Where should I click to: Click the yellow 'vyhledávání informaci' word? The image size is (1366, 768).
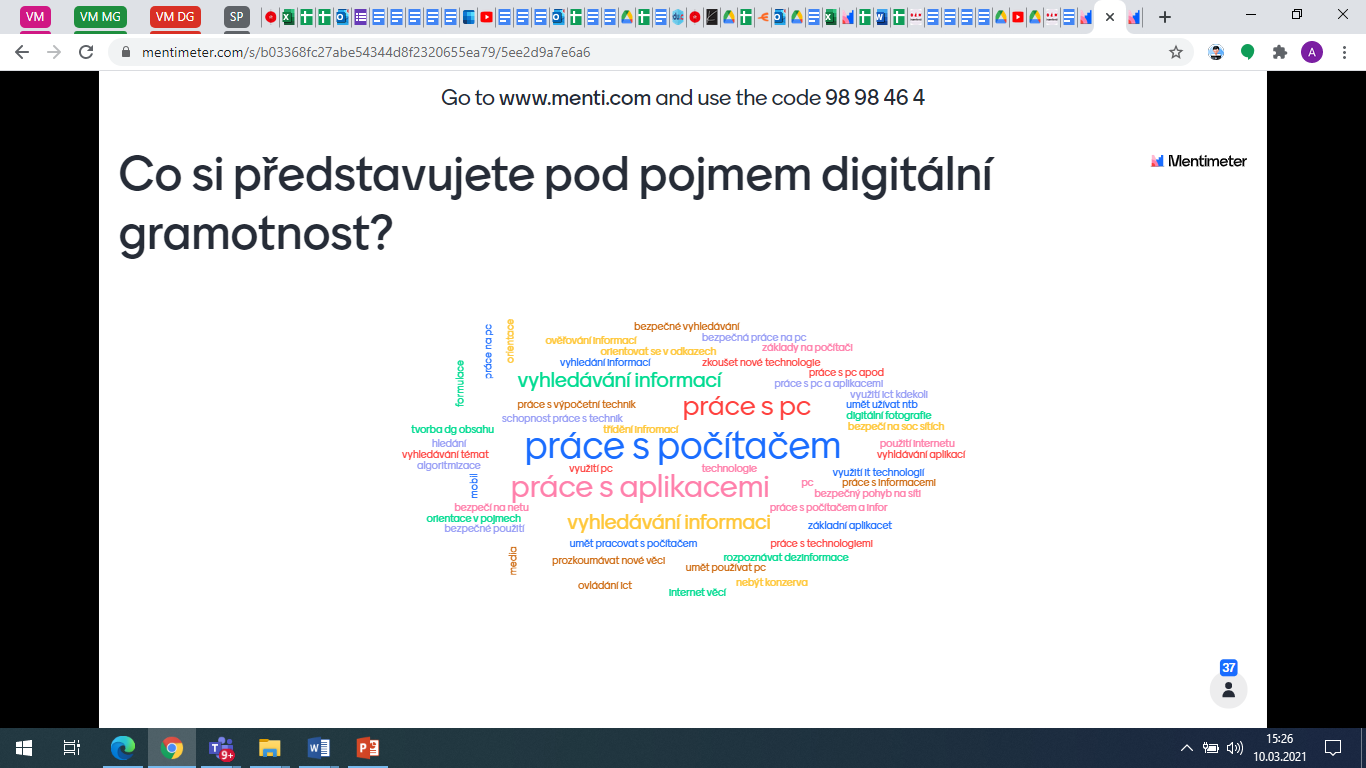(668, 522)
